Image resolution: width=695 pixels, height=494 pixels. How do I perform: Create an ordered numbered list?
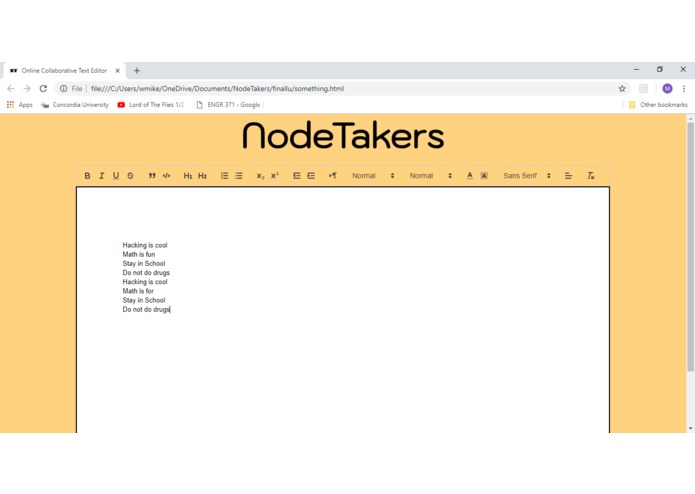224,176
